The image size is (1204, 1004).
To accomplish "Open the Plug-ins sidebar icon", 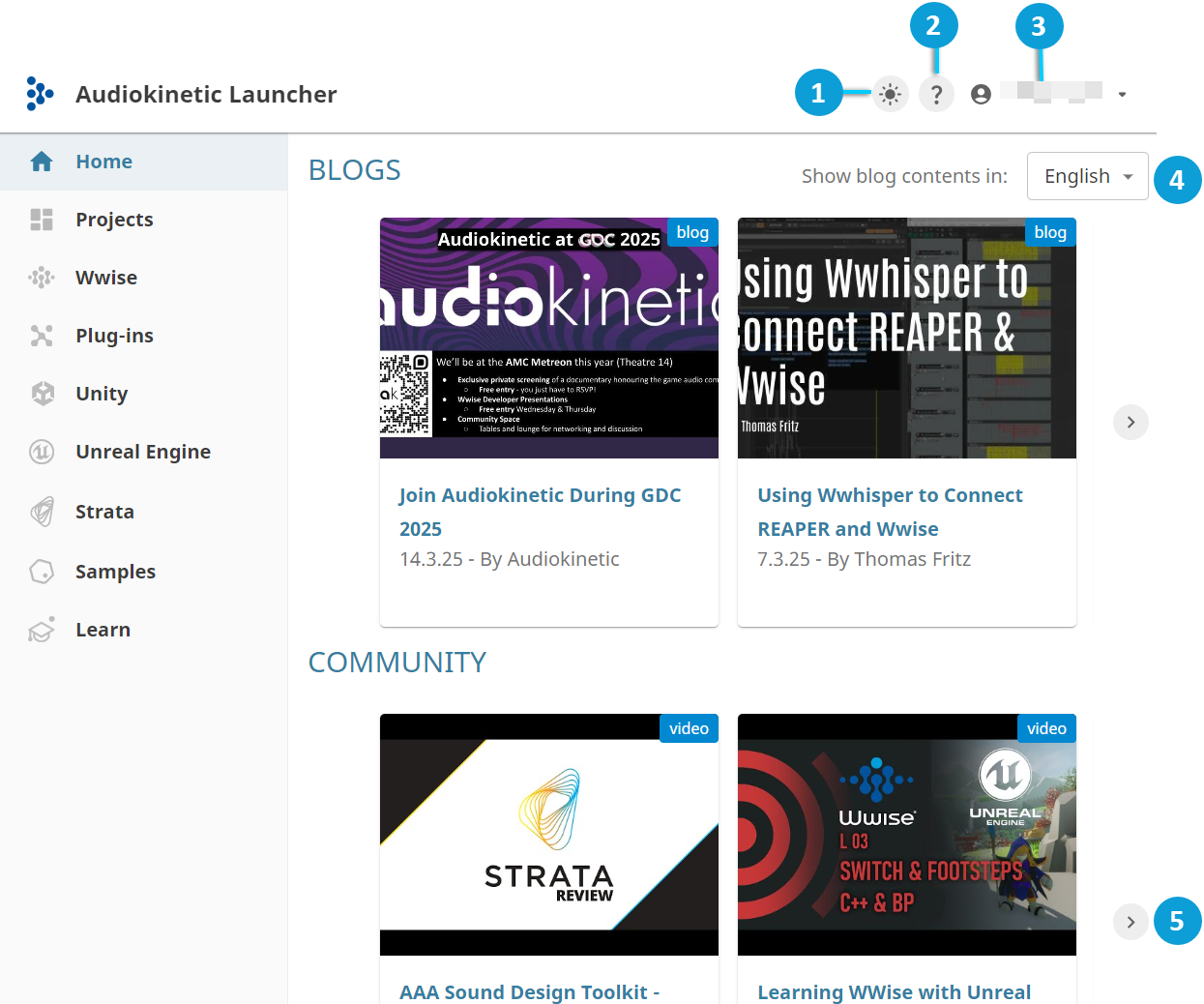I will pyautogui.click(x=42, y=336).
